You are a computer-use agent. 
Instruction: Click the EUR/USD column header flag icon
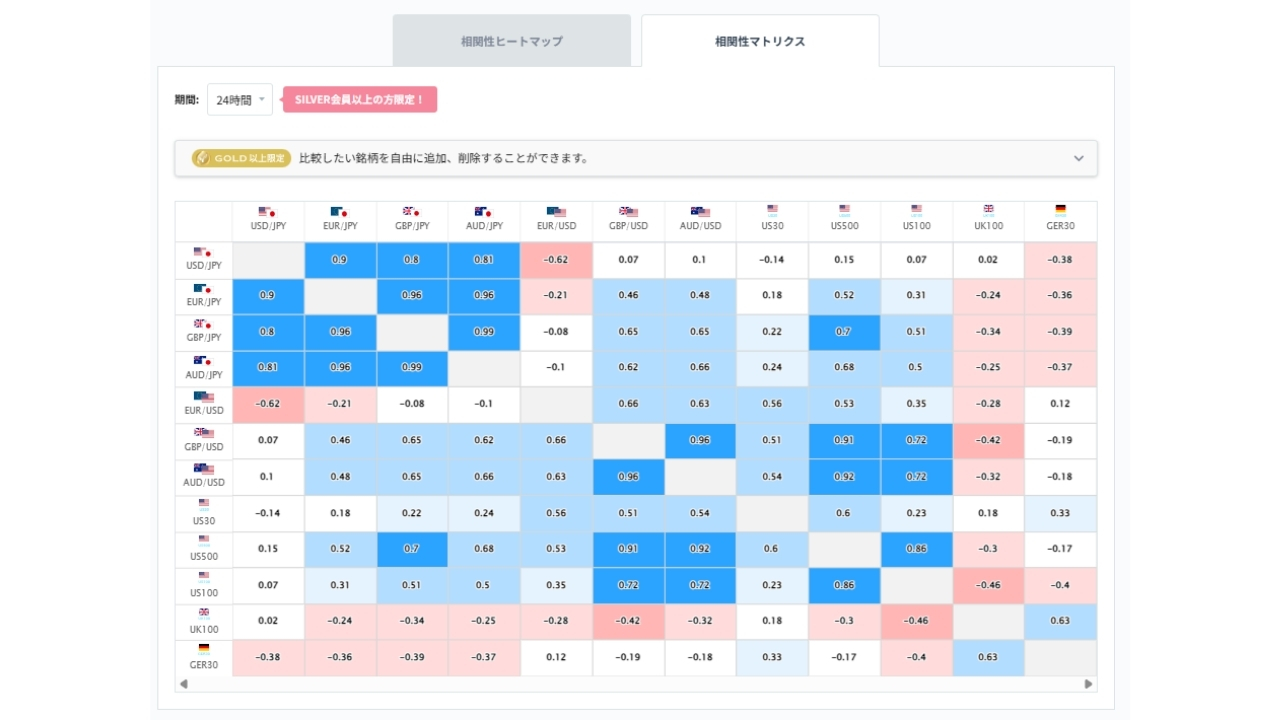[556, 212]
